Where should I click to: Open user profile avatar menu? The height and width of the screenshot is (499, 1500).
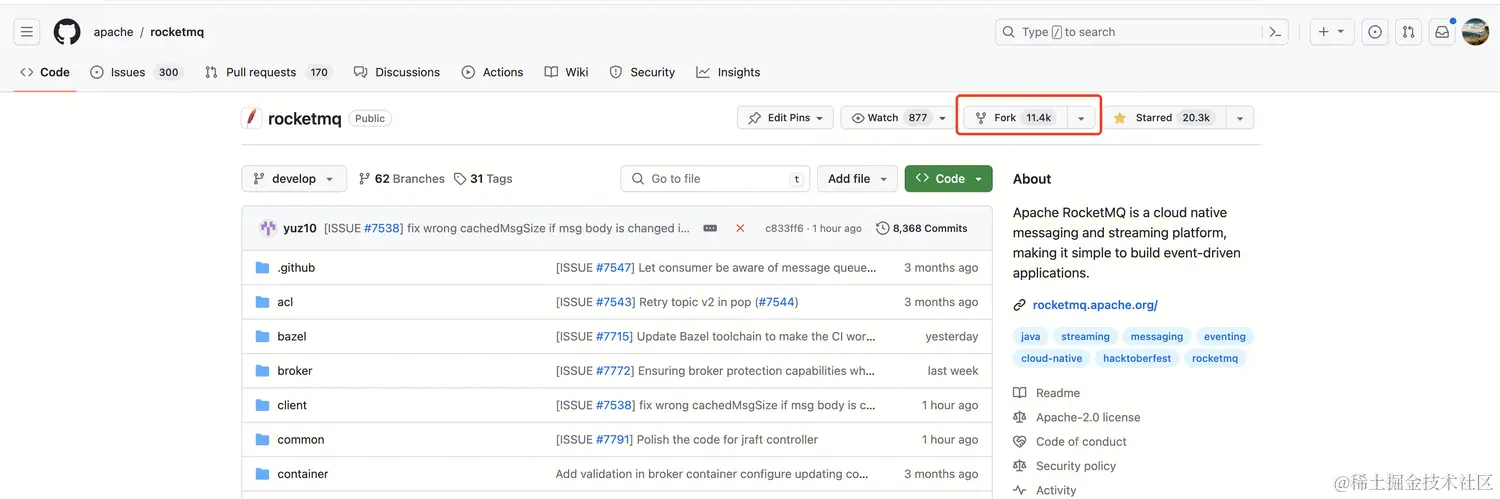[x=1475, y=32]
